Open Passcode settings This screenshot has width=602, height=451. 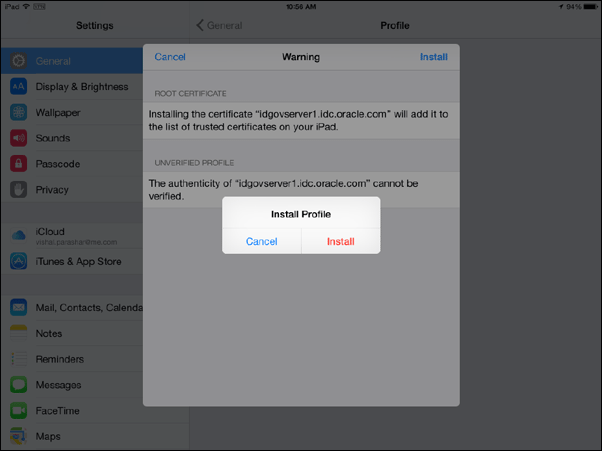coord(72,164)
